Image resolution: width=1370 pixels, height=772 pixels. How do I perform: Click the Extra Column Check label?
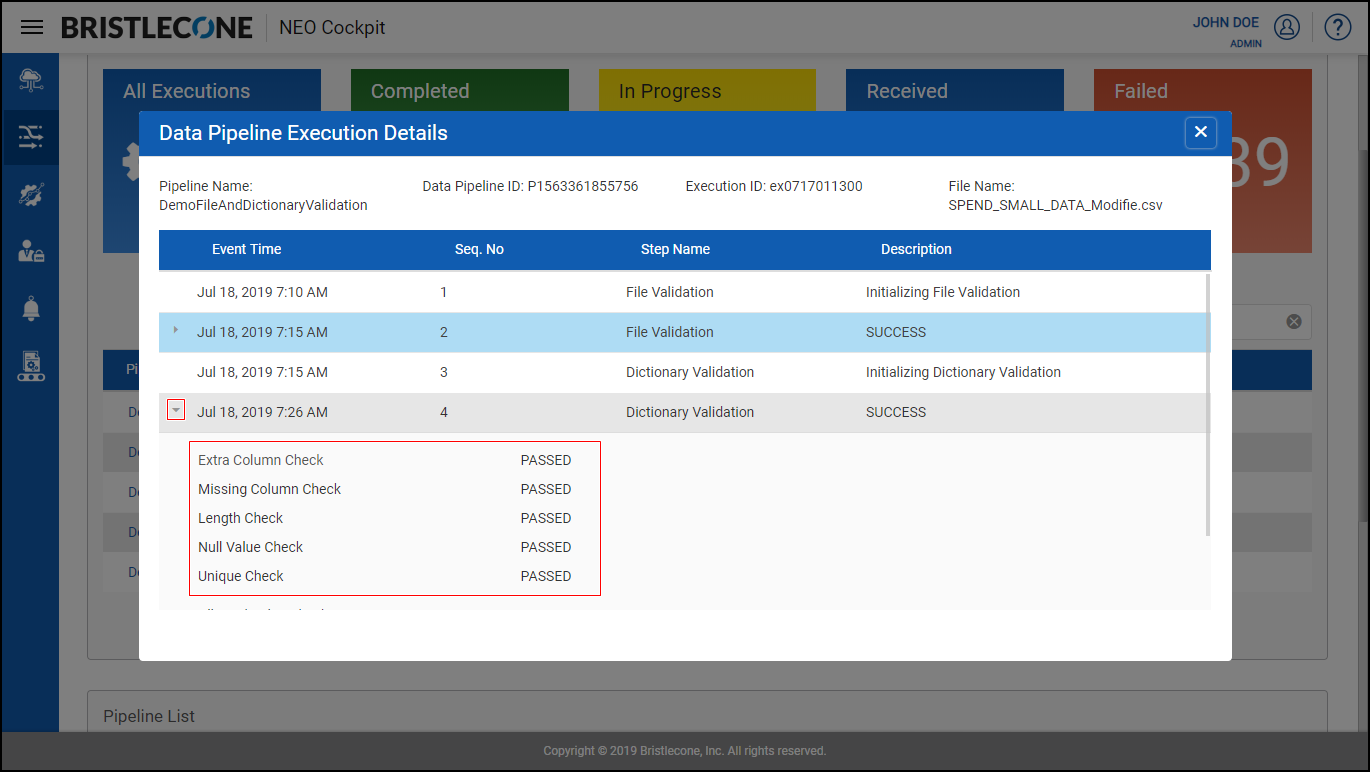pyautogui.click(x=261, y=460)
